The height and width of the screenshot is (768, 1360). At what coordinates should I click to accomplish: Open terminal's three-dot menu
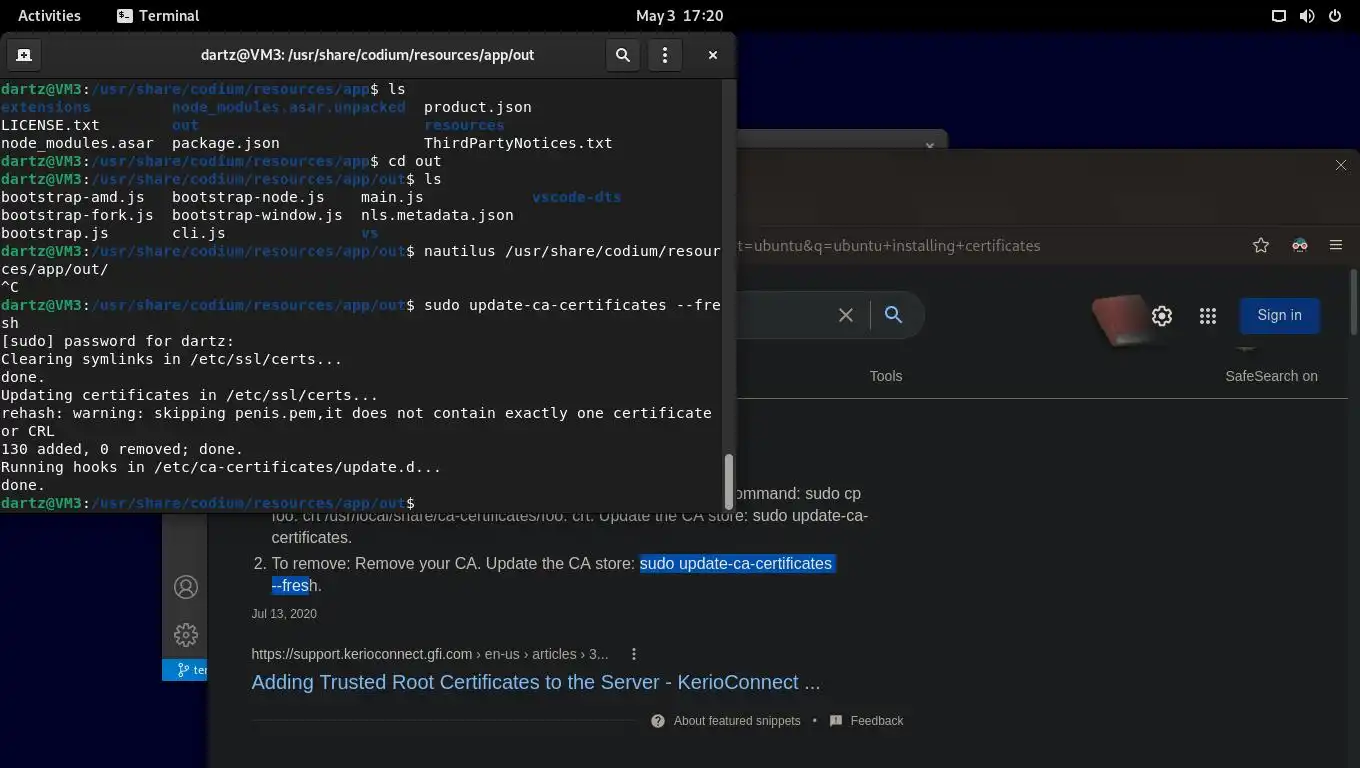pyautogui.click(x=665, y=55)
